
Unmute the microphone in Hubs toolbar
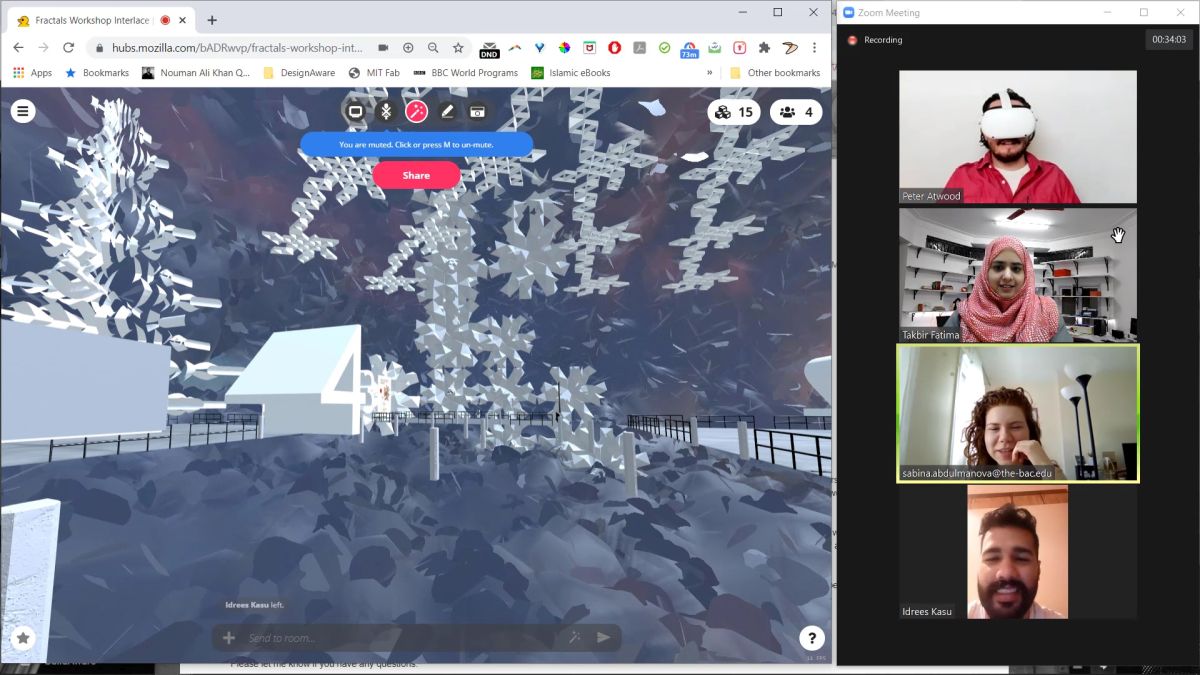[386, 112]
